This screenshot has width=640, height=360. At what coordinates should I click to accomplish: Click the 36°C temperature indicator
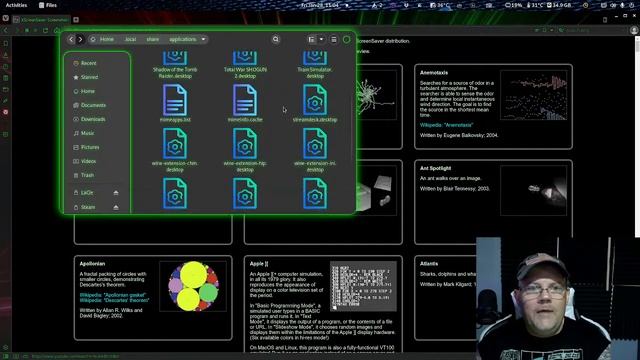pos(440,5)
